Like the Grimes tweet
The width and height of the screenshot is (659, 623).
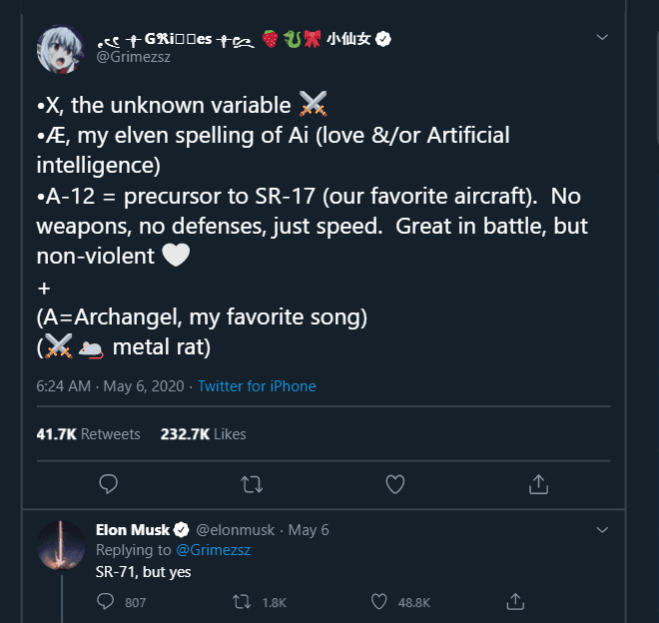pyautogui.click(x=395, y=484)
